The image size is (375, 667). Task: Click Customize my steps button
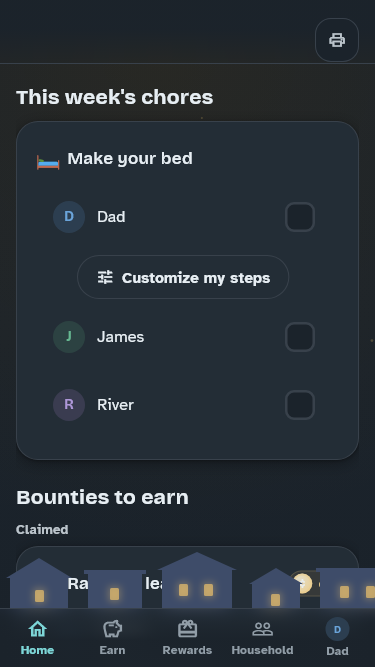(x=183, y=277)
